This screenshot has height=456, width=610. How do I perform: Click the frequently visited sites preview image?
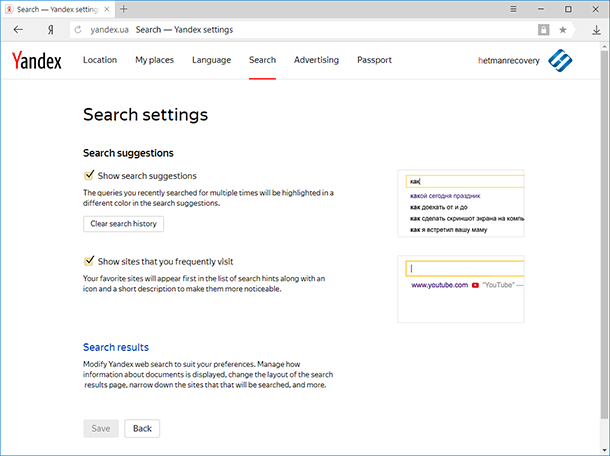(x=461, y=289)
